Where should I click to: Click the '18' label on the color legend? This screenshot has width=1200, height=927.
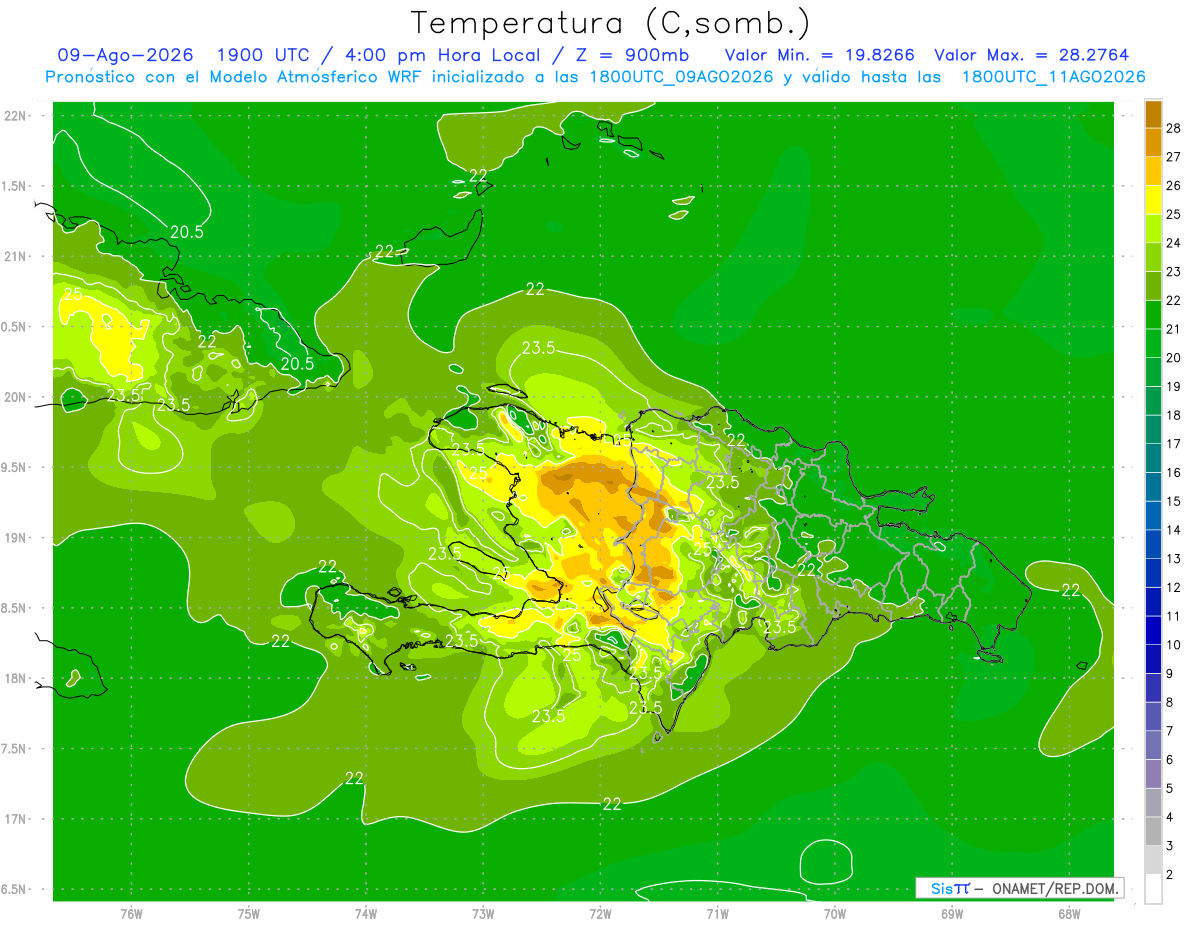pyautogui.click(x=1174, y=416)
